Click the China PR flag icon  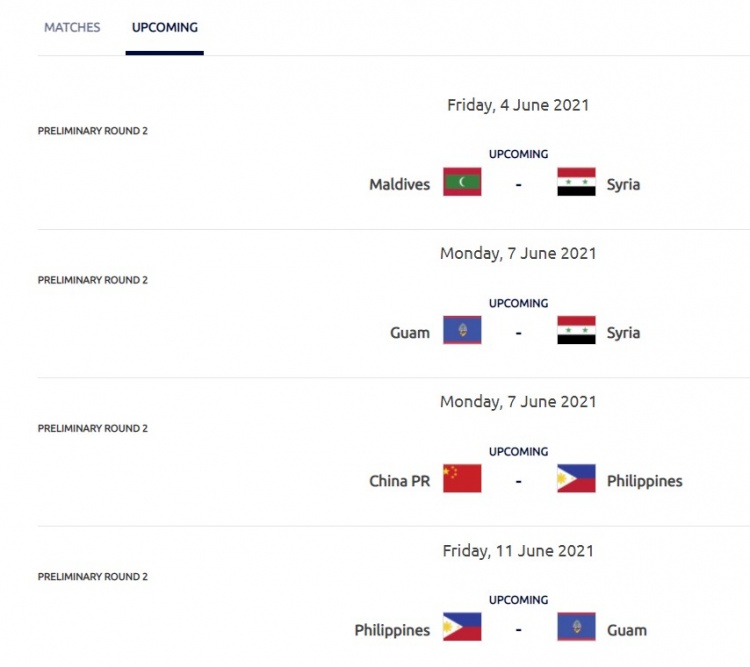click(462, 479)
